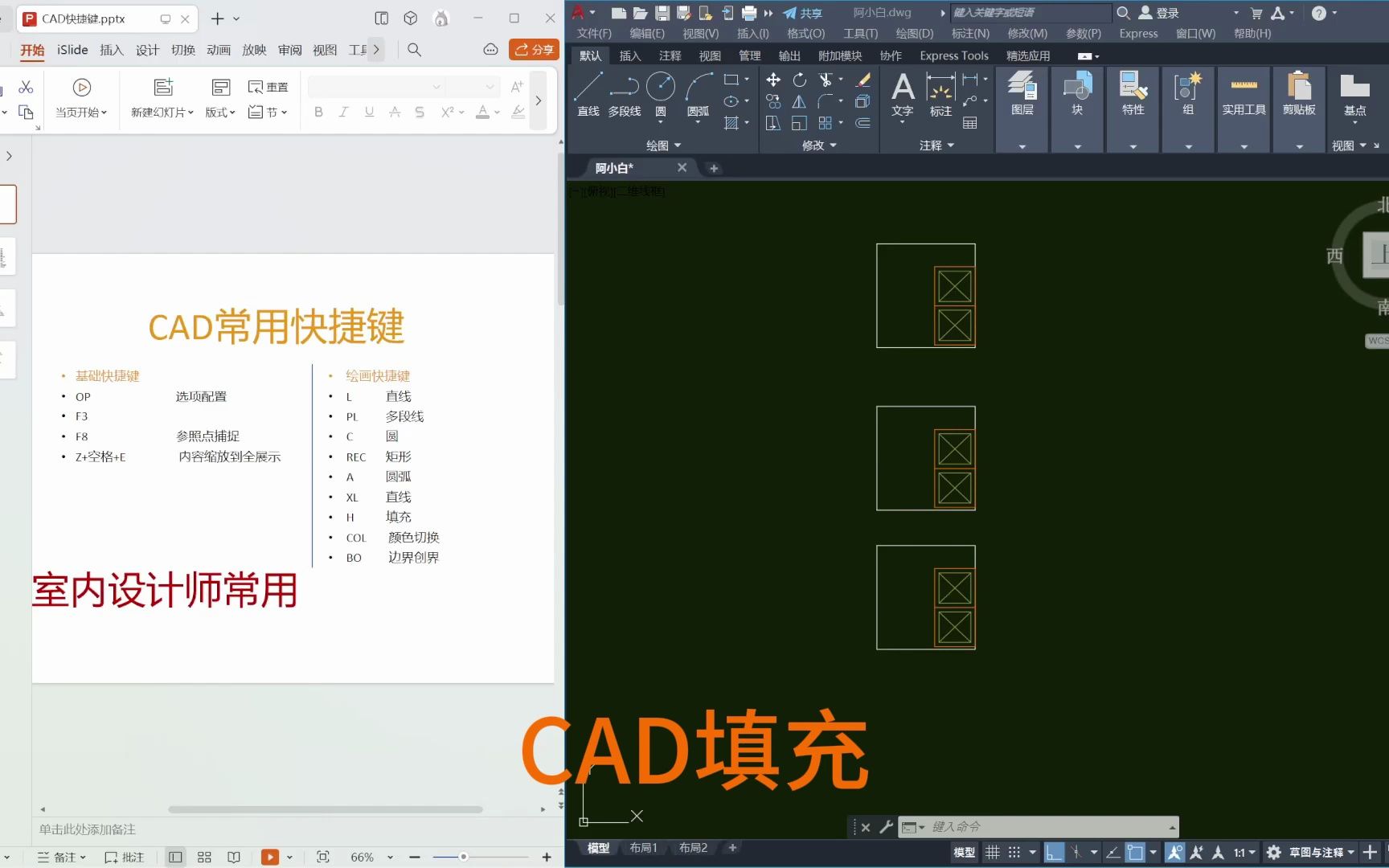Click the 分享 button in WPS
This screenshot has height=868, width=1389.
534,49
